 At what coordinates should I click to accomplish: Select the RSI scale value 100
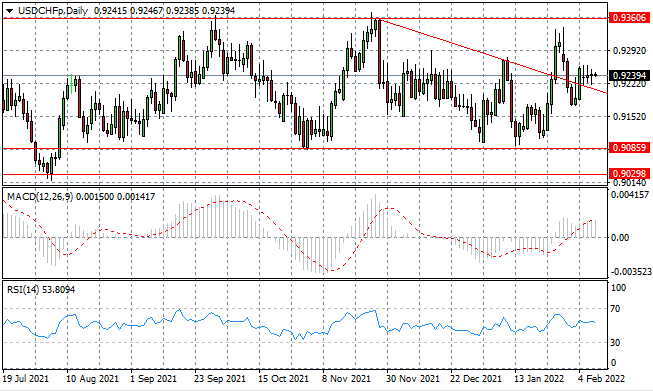618,288
